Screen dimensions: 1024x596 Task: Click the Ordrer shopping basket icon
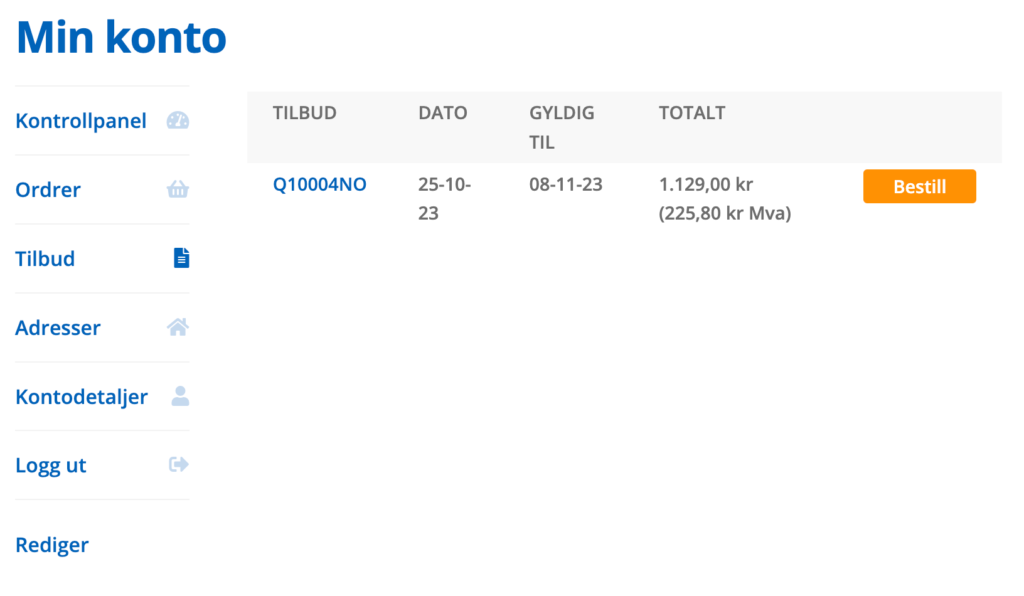(178, 189)
